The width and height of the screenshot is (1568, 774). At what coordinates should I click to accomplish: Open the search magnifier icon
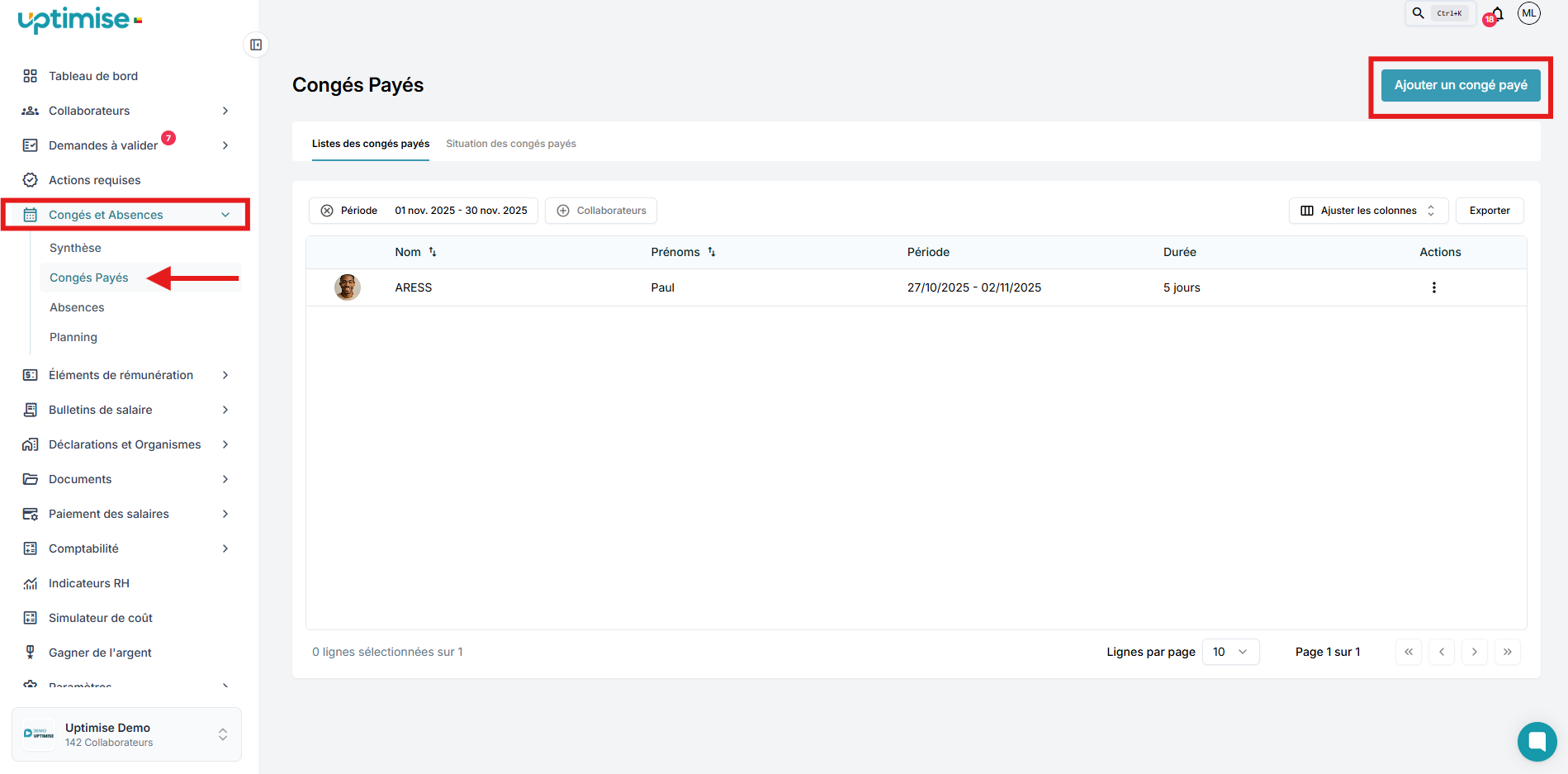pos(1418,13)
